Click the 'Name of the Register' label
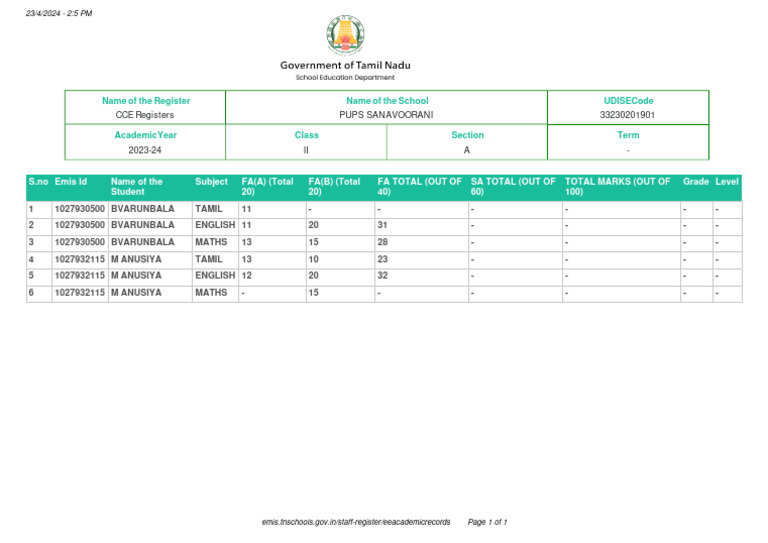Image resolution: width=768 pixels, height=543 pixels. (x=146, y=100)
